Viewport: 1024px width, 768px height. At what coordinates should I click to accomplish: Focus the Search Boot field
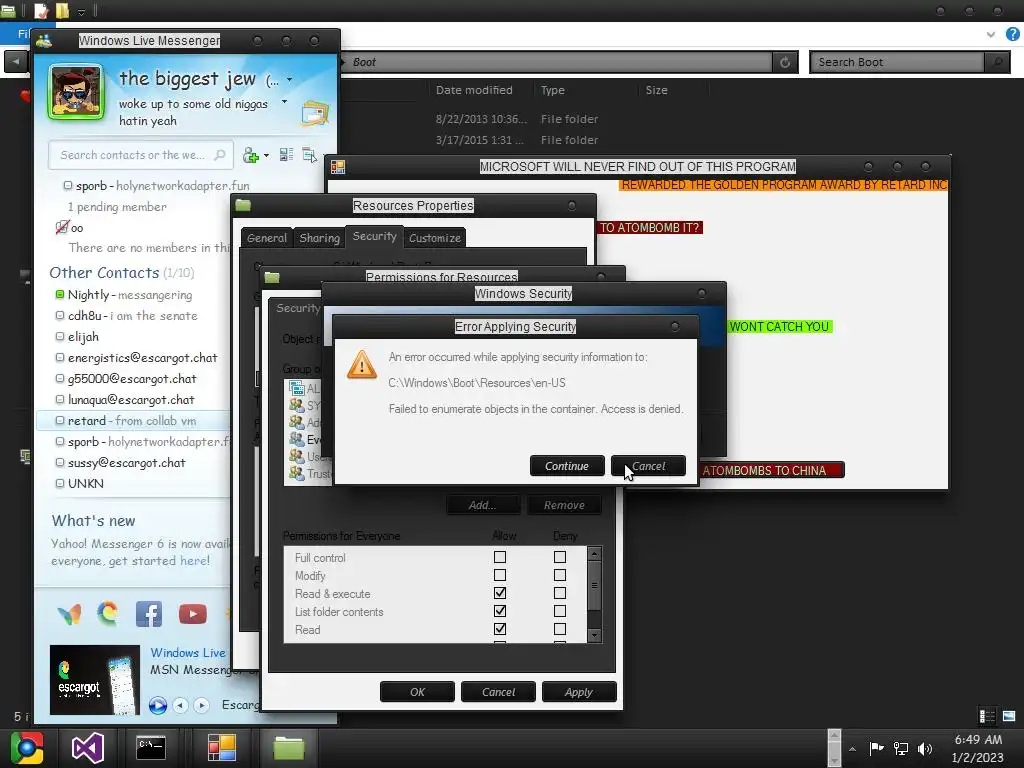pos(897,62)
